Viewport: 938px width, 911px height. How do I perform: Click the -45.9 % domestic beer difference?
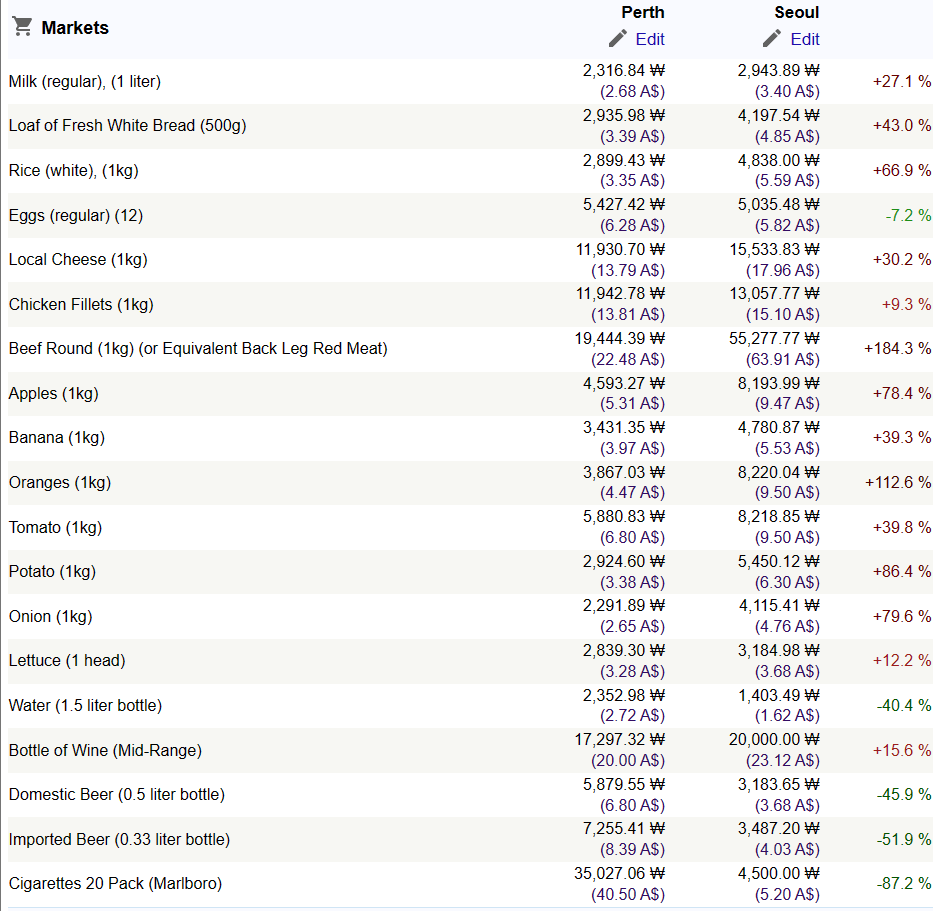[x=903, y=795]
